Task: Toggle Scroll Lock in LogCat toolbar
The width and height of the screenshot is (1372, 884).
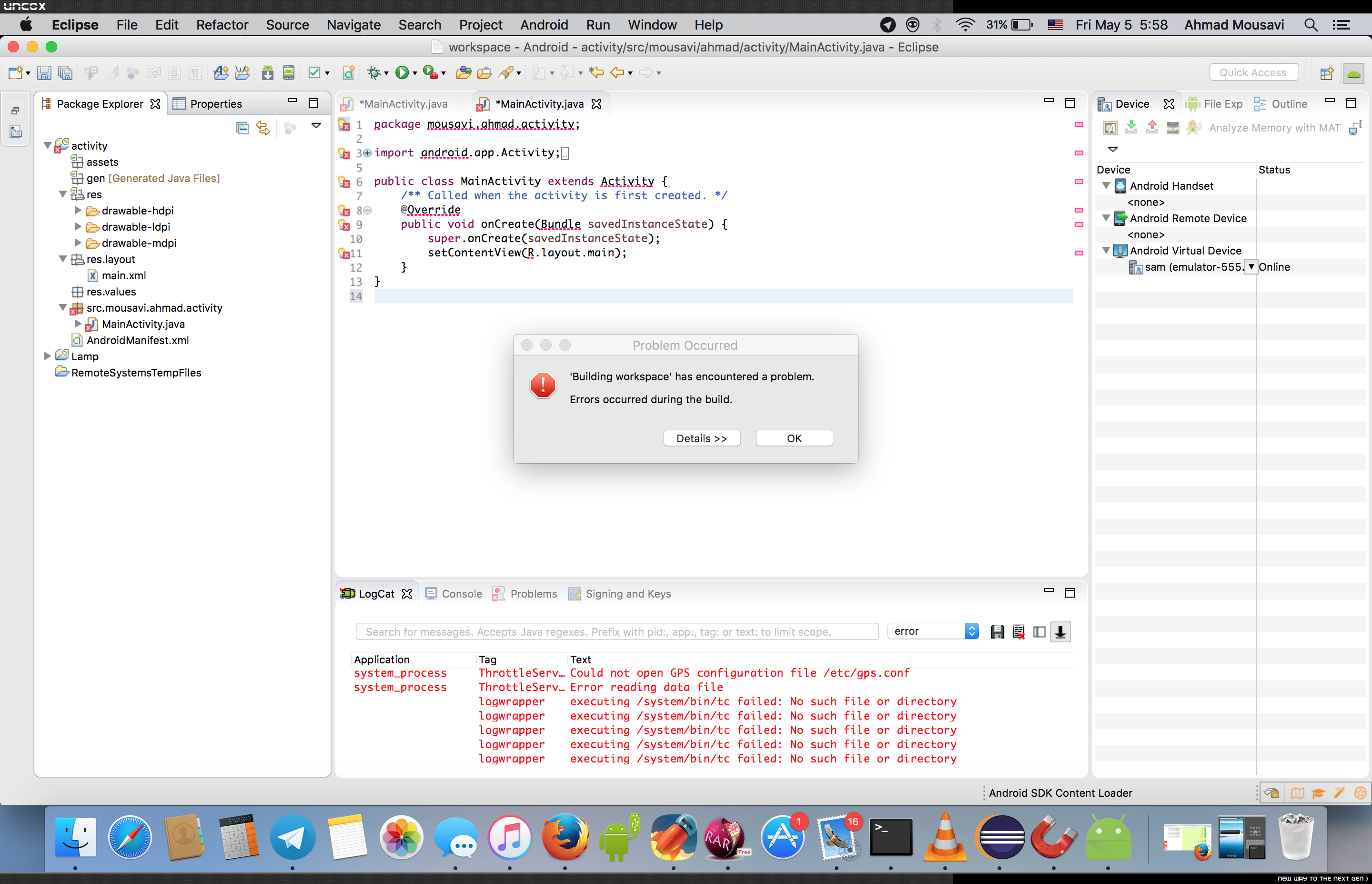Action: pos(1060,632)
